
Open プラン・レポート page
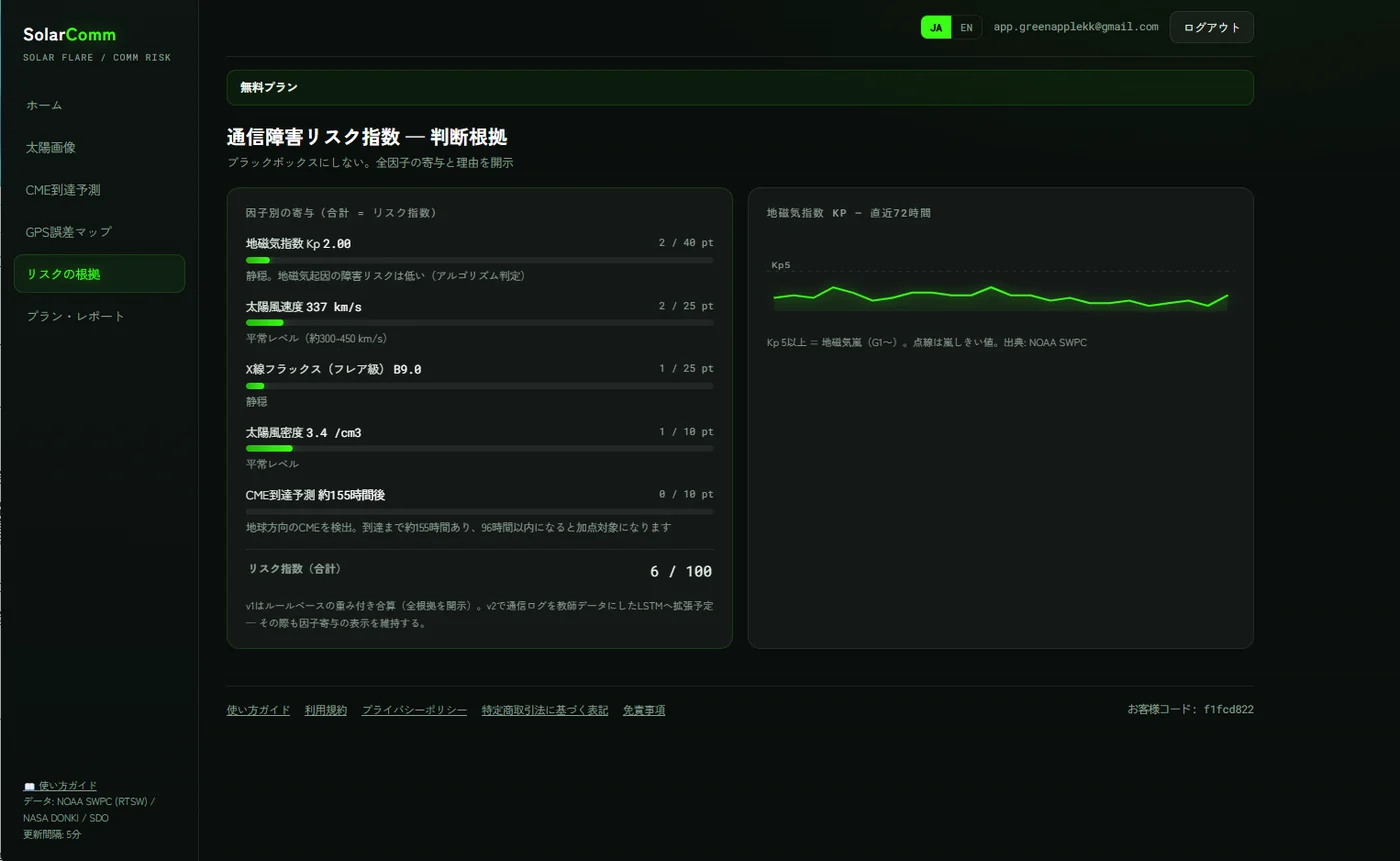99,316
